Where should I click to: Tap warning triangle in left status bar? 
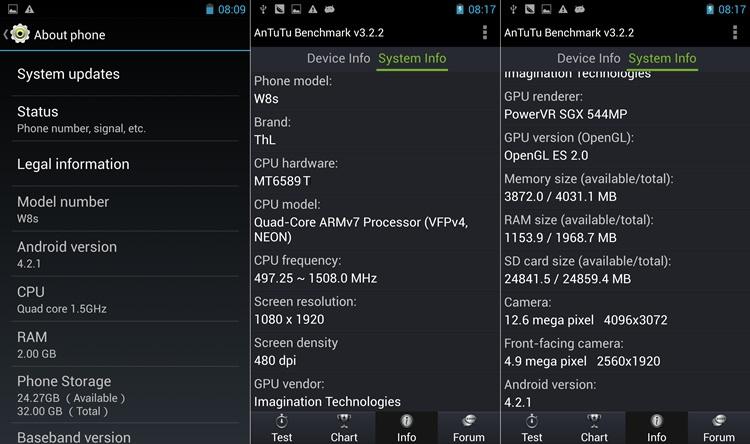click(x=30, y=9)
